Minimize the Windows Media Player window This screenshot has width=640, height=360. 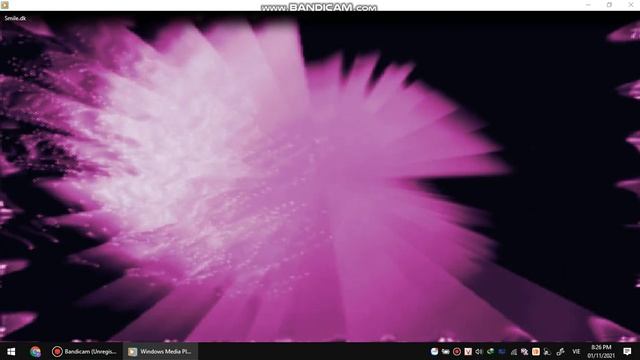(588, 5)
